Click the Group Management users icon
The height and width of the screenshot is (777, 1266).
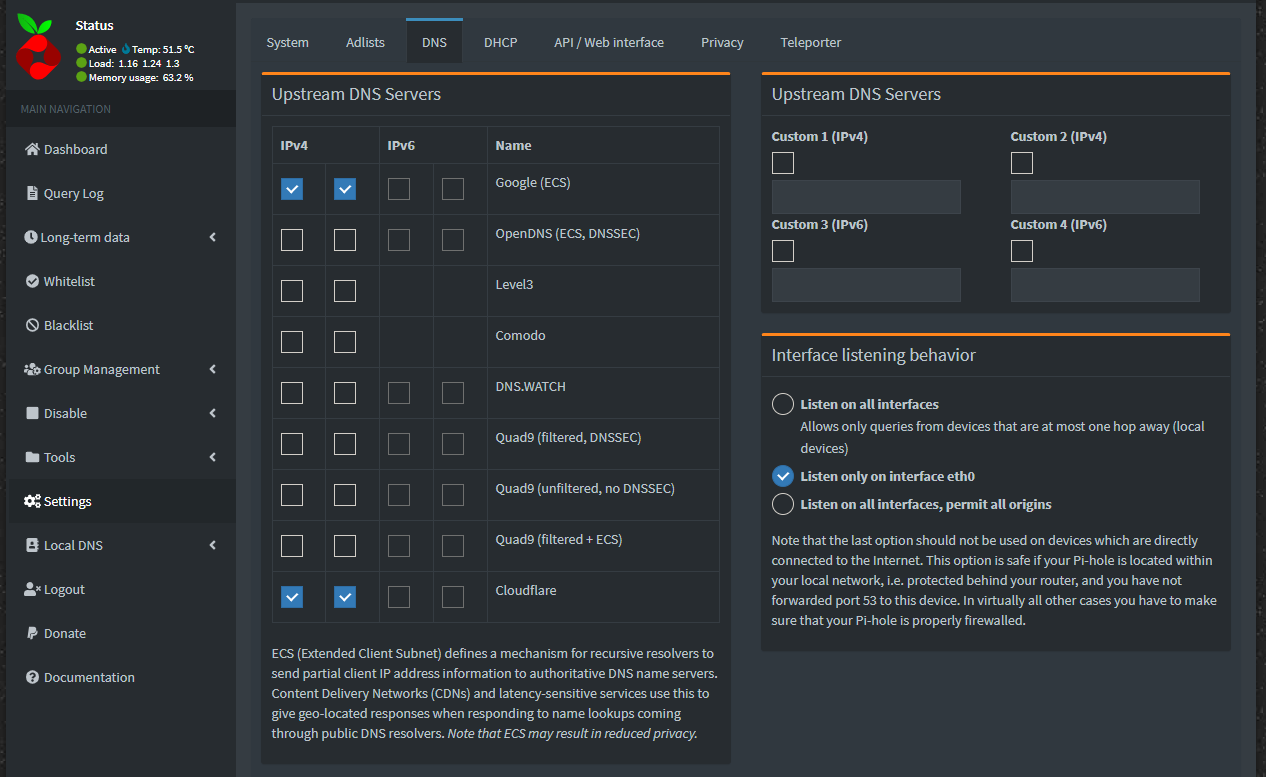tap(32, 369)
